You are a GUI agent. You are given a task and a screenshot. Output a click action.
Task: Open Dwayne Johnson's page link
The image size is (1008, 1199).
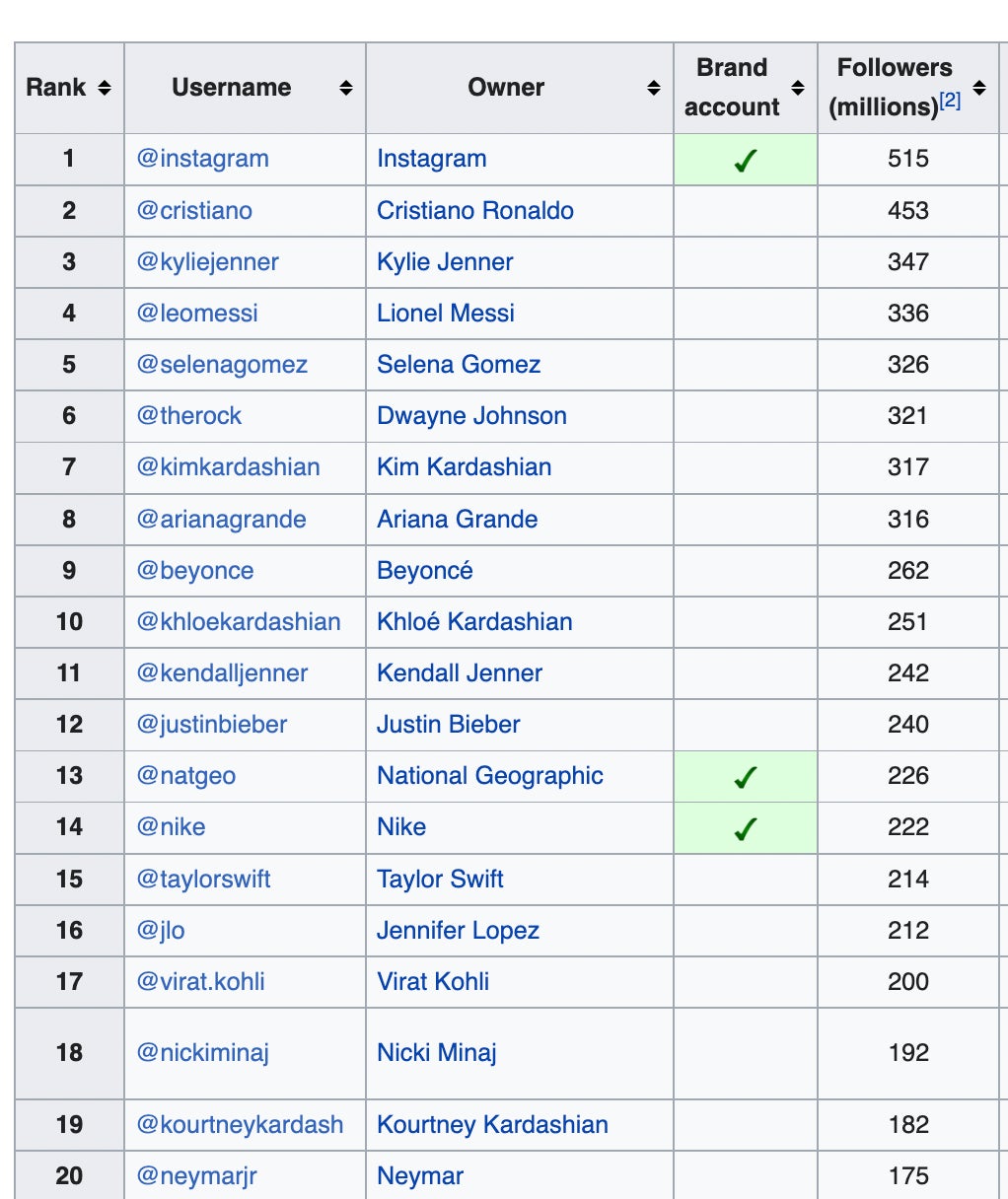[471, 416]
